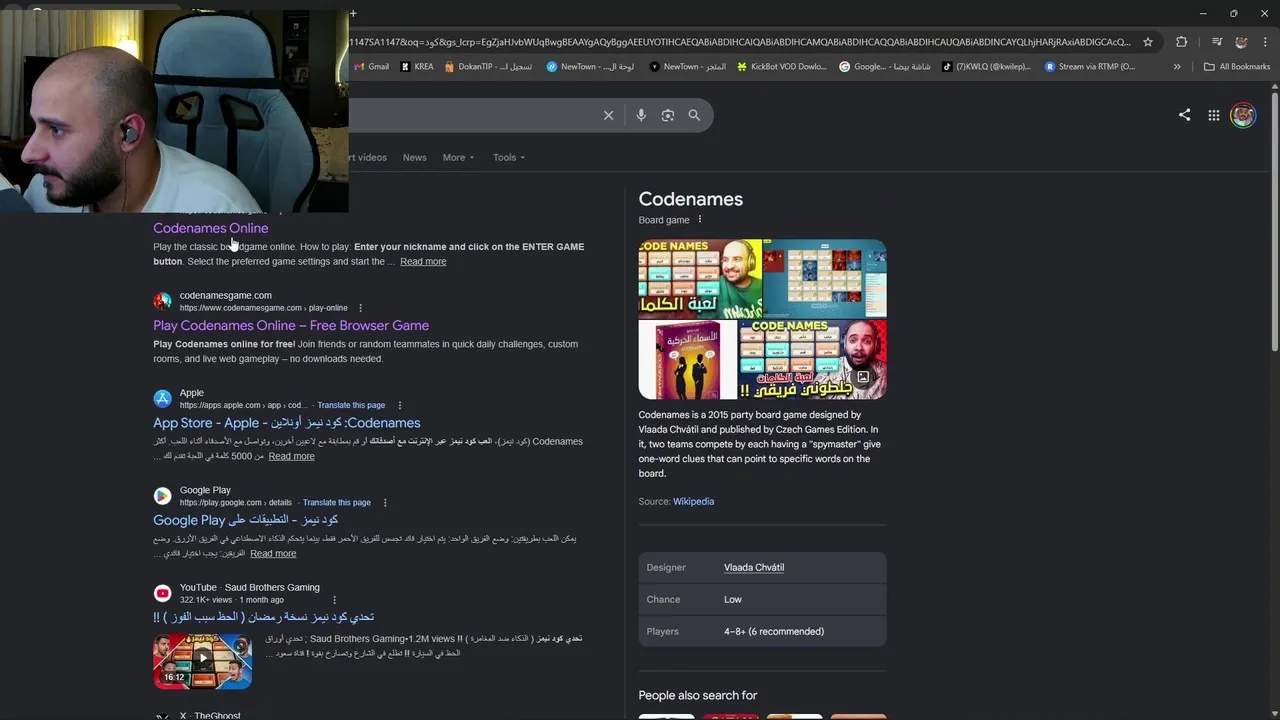Open the Gmail bookmark
This screenshot has width=1280, height=720.
[371, 67]
